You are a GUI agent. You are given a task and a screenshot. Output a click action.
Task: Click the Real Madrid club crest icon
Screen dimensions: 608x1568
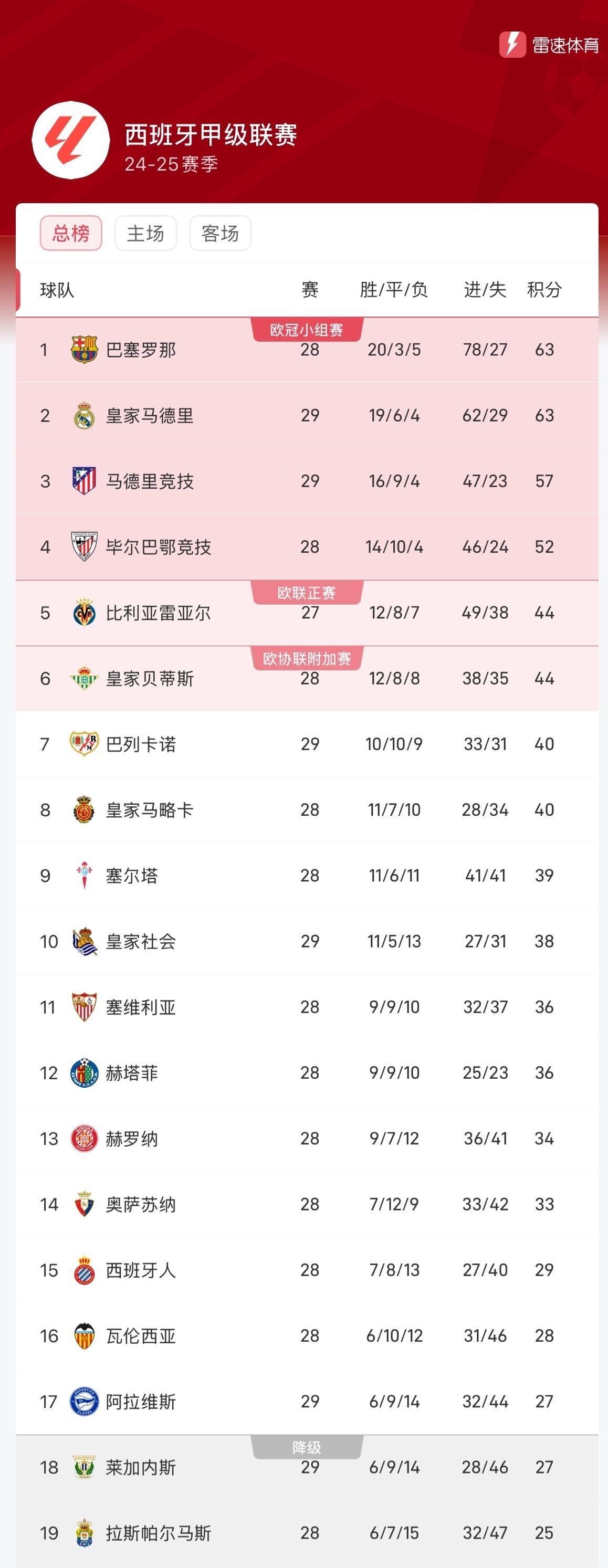(x=84, y=415)
